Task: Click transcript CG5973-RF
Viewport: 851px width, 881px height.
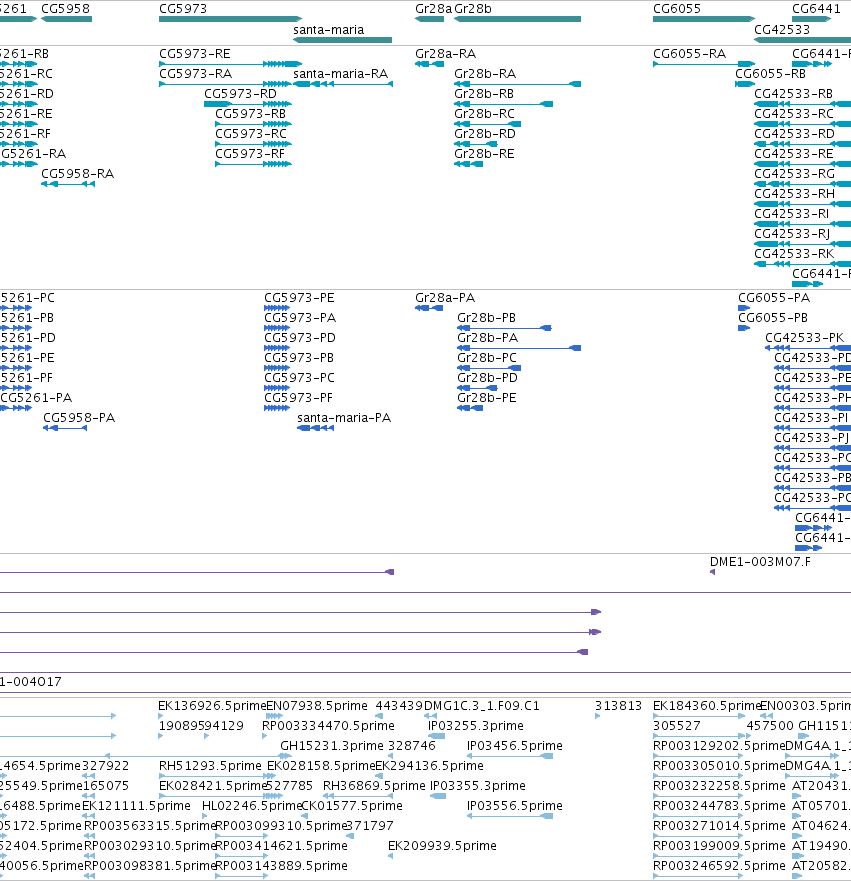Action: 250,153
